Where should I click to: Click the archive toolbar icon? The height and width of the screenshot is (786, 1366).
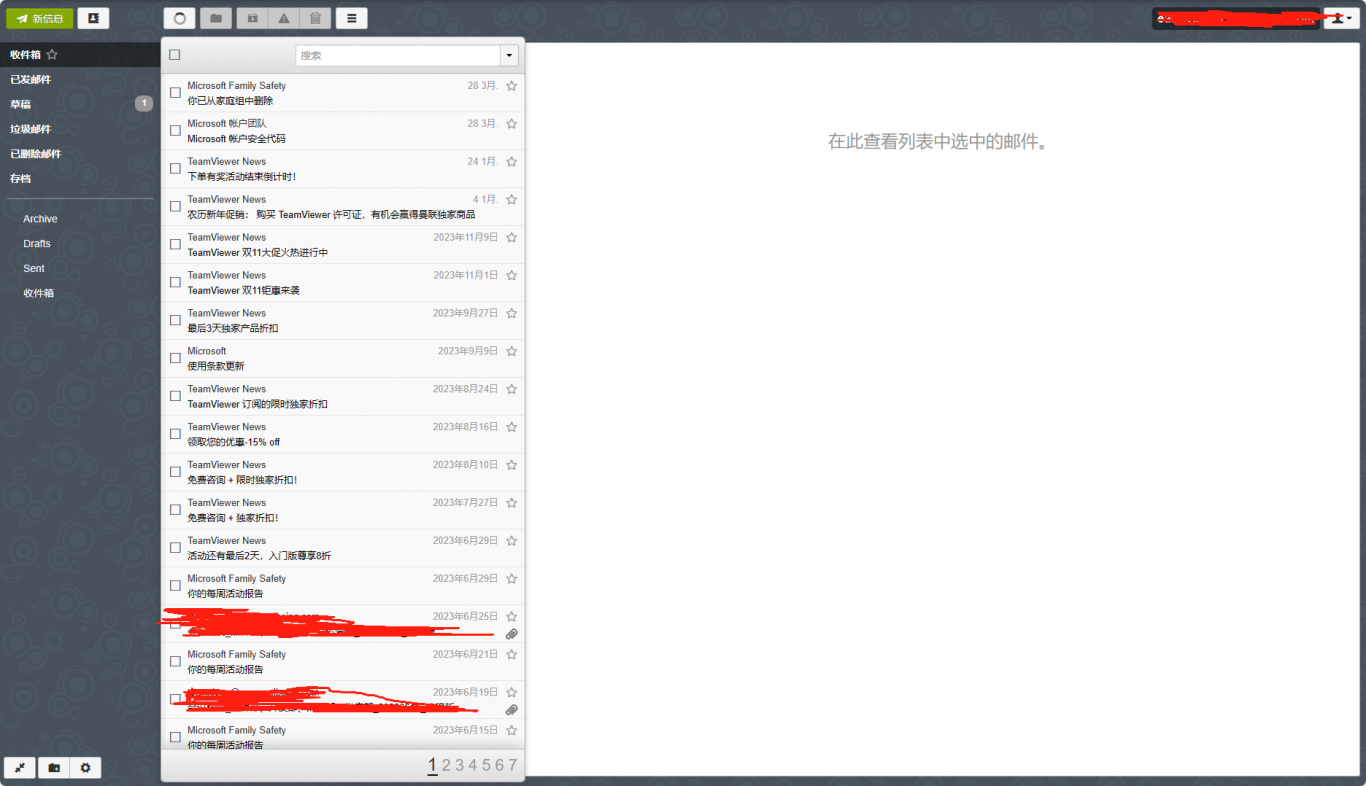(252, 18)
